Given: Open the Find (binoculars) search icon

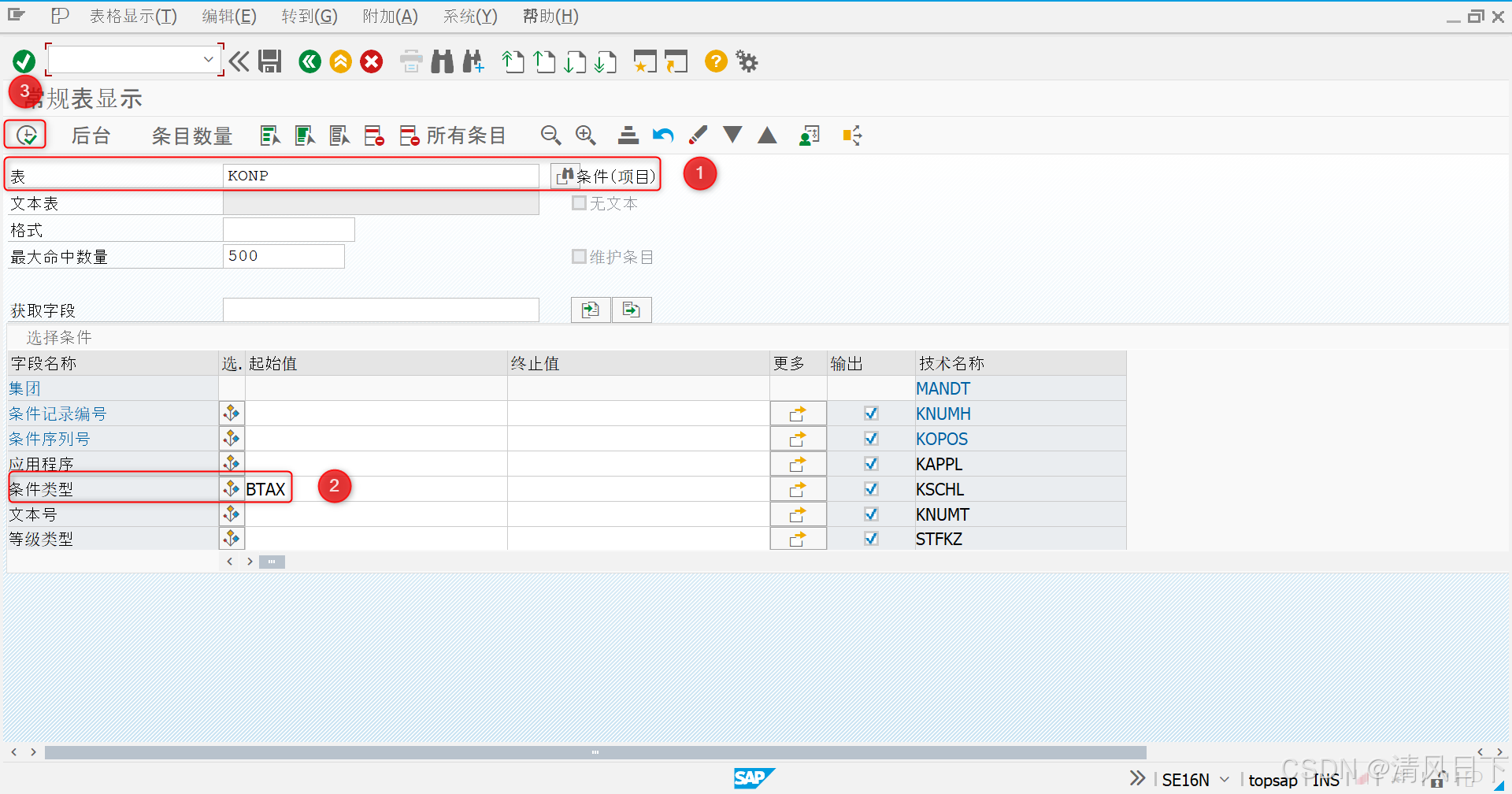Looking at the screenshot, I should pos(442,61).
